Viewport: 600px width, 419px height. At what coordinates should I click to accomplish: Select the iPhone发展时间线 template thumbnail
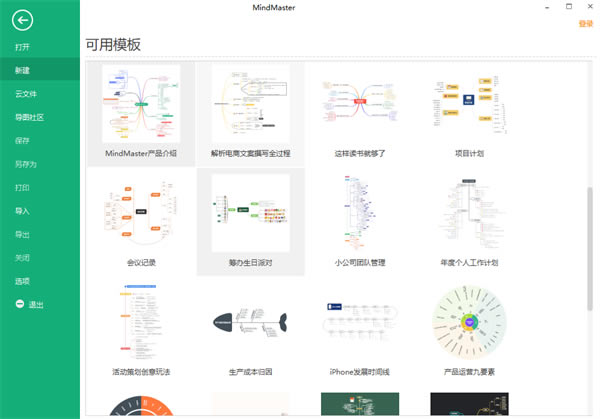(360, 322)
